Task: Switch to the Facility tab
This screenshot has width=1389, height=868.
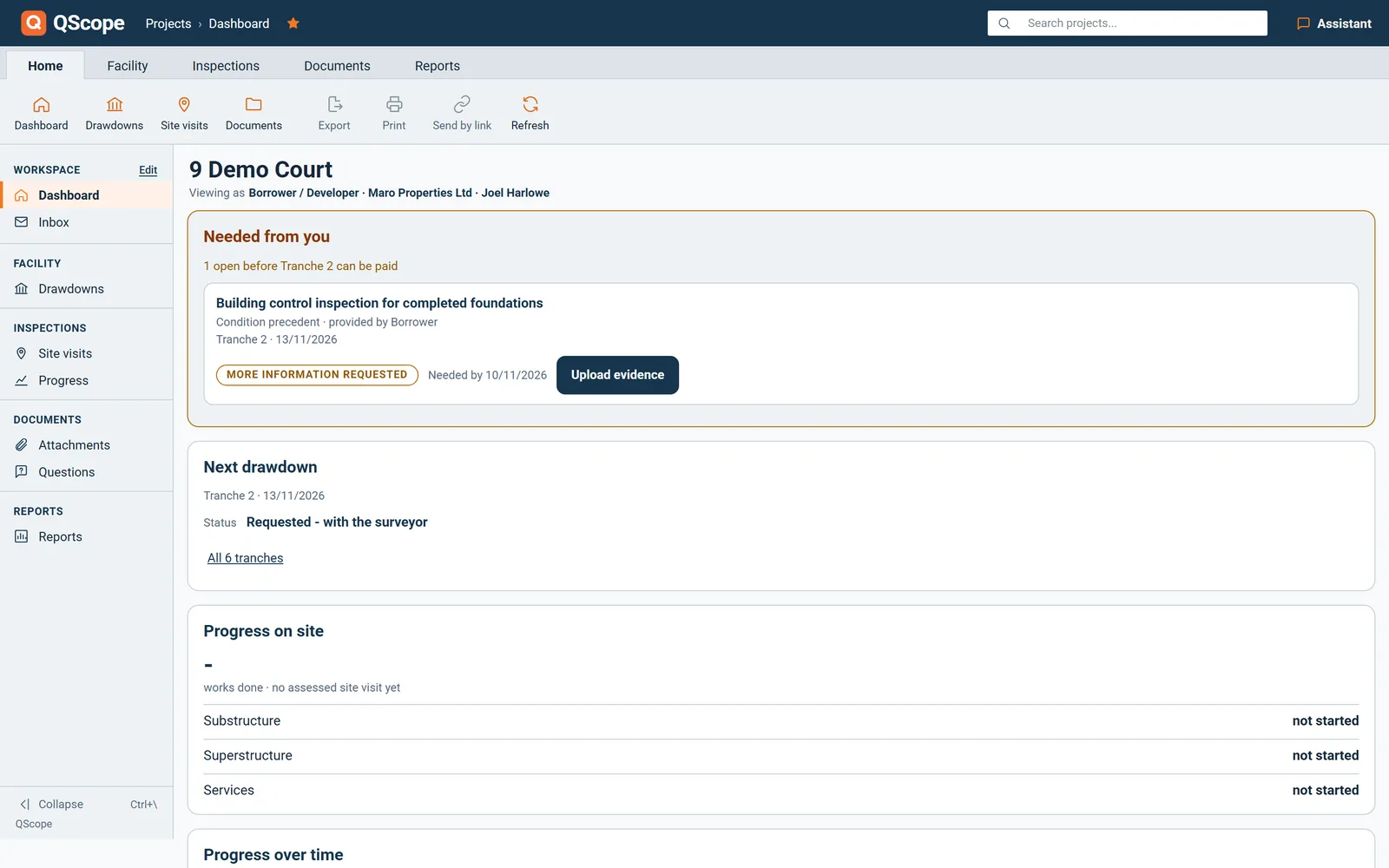Action: pyautogui.click(x=128, y=66)
